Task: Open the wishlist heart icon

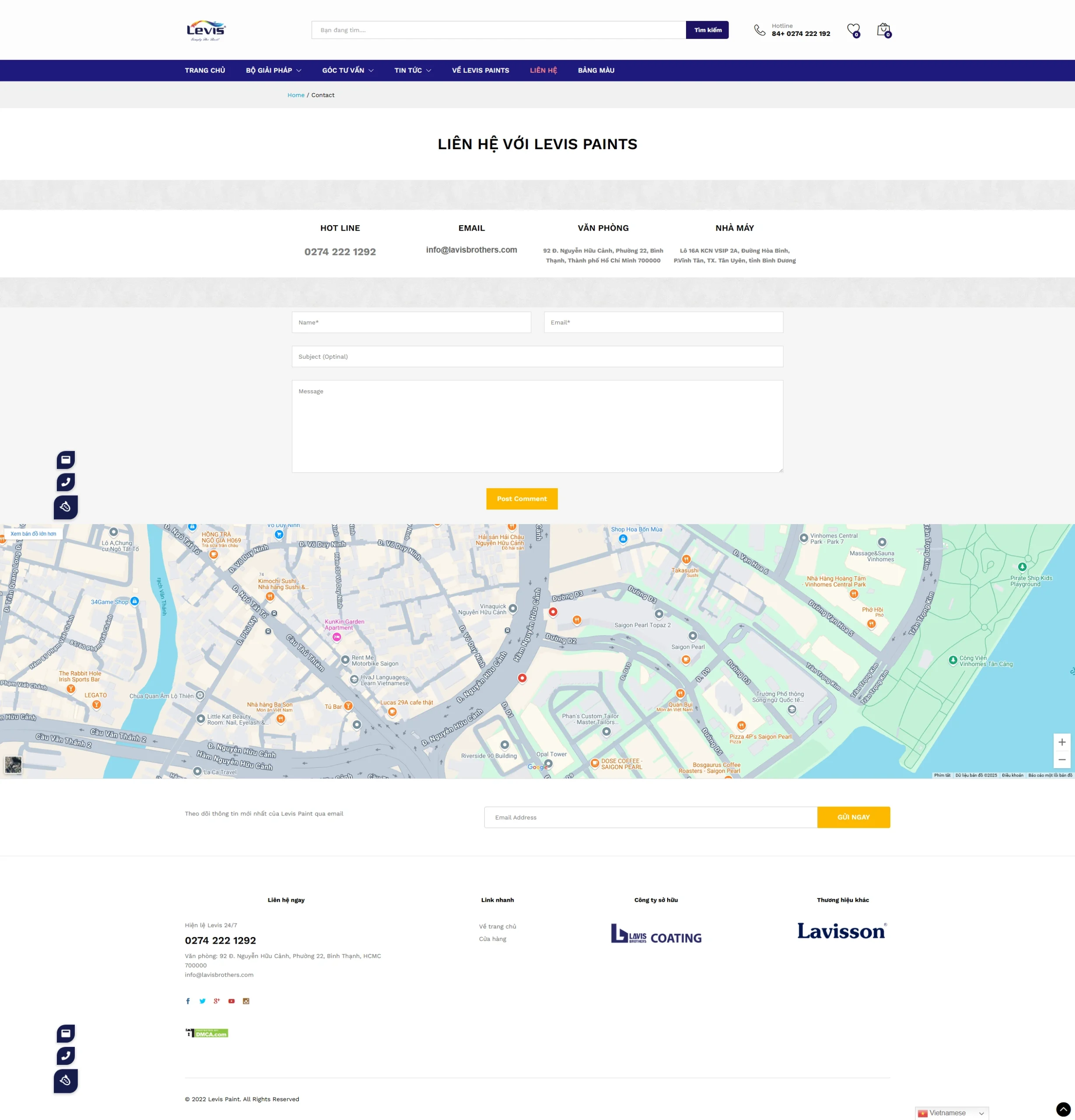Action: pyautogui.click(x=853, y=30)
